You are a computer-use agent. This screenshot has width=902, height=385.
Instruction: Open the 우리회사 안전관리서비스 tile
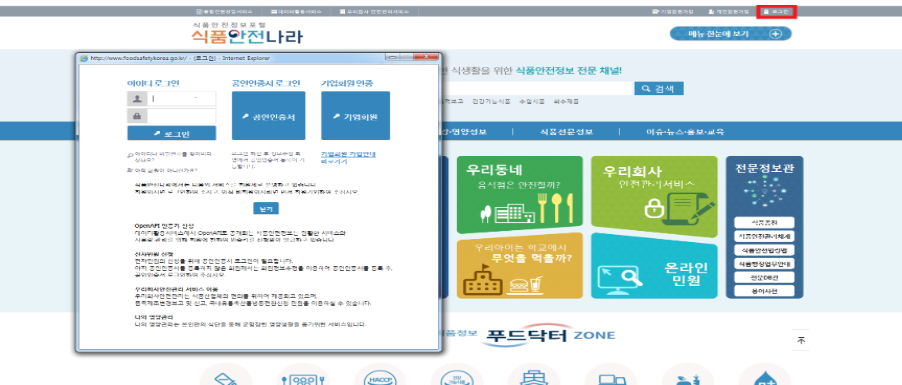coord(654,196)
